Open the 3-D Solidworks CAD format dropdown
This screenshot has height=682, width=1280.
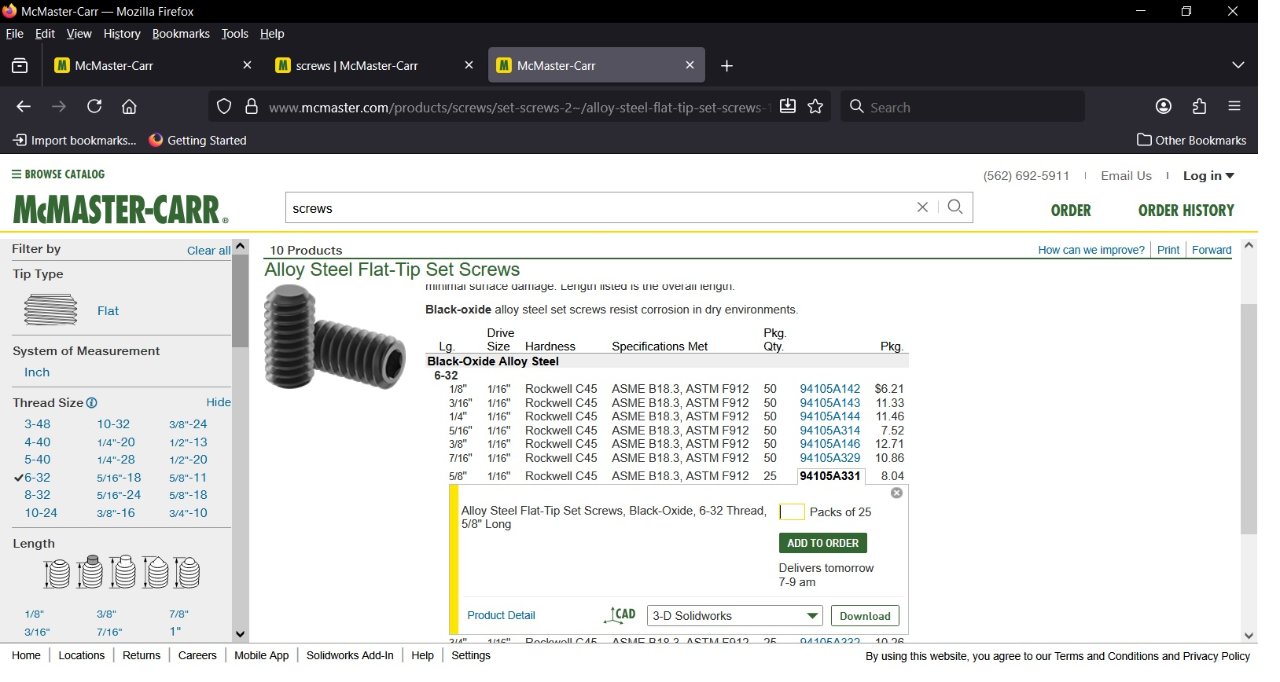coord(735,616)
